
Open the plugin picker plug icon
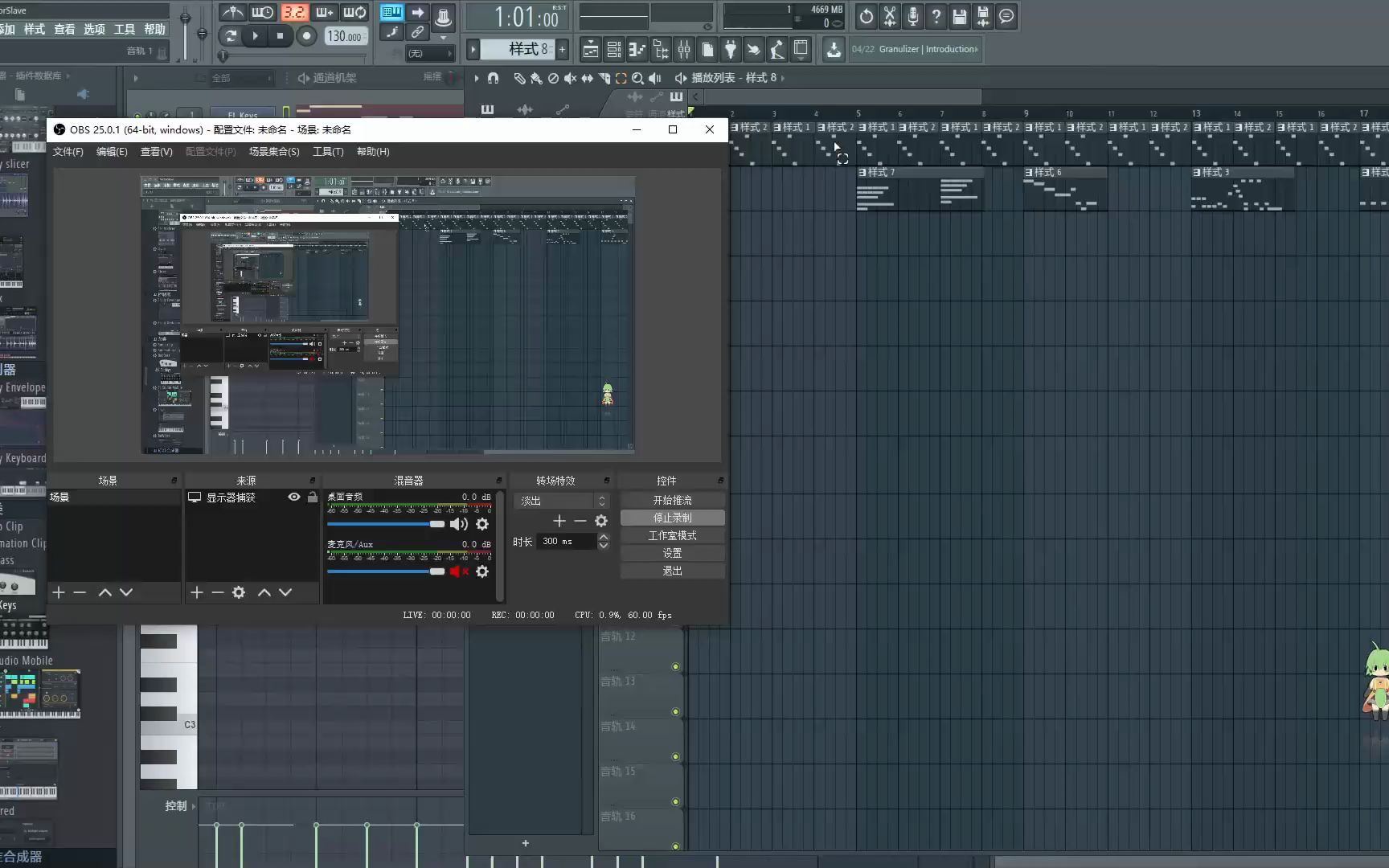[730, 50]
